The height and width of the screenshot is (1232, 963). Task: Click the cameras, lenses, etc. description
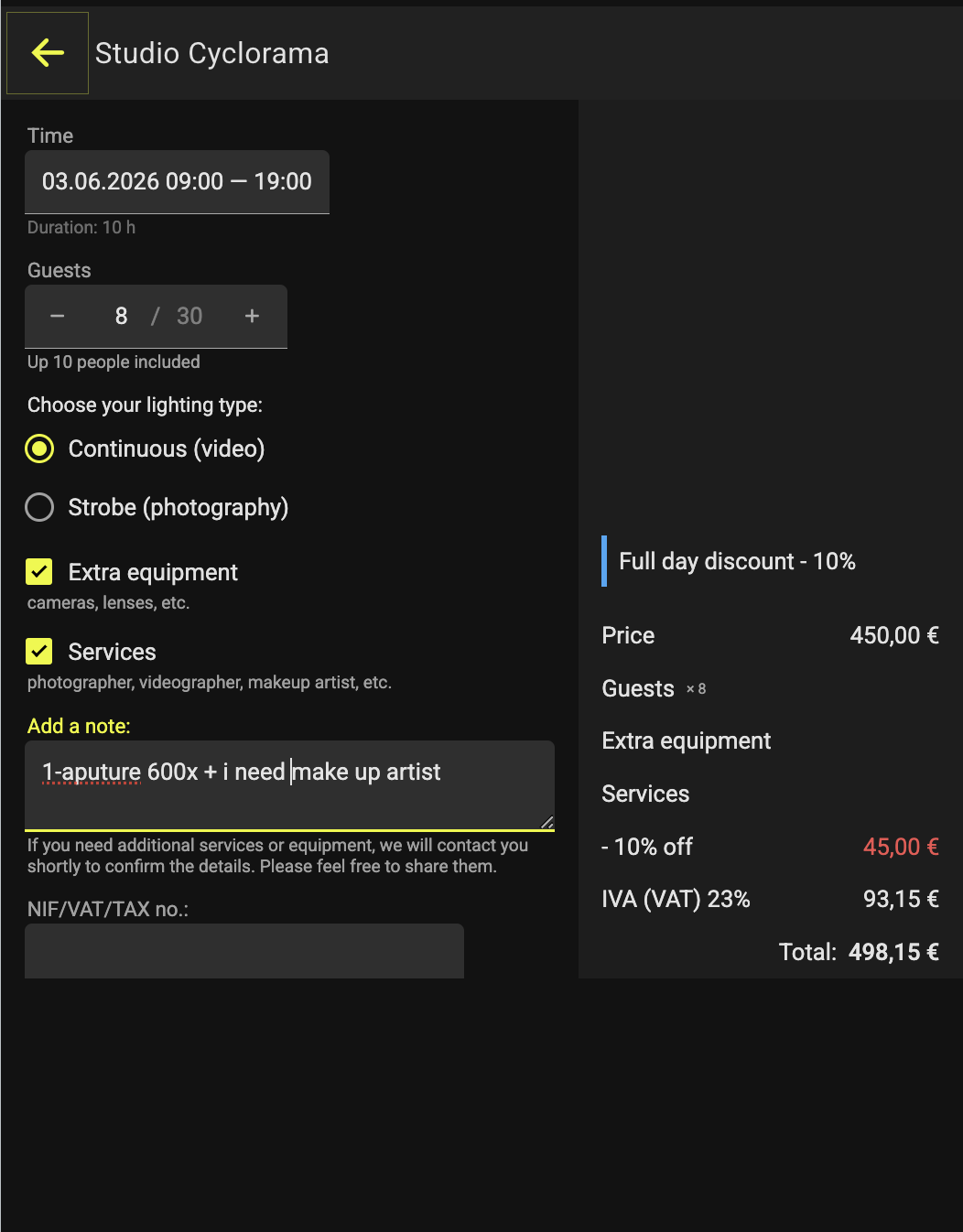108,602
